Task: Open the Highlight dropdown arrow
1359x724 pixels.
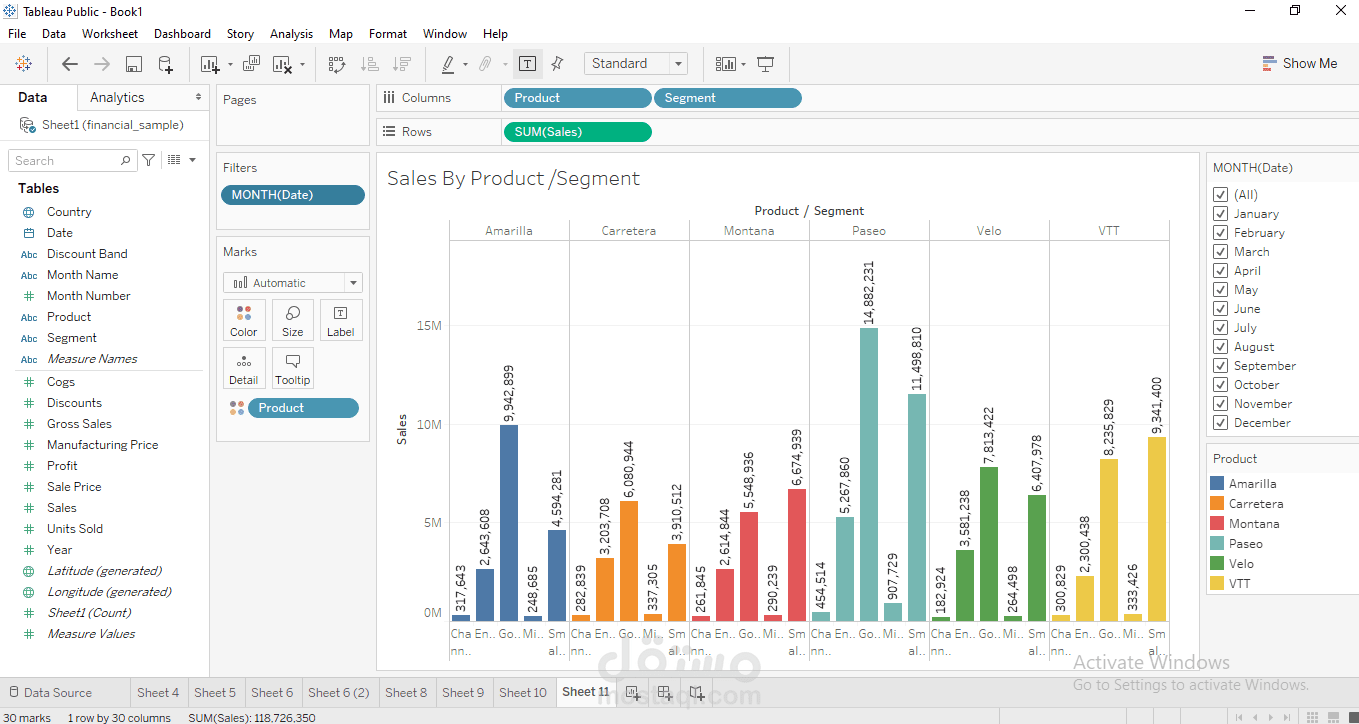Action: coord(465,65)
